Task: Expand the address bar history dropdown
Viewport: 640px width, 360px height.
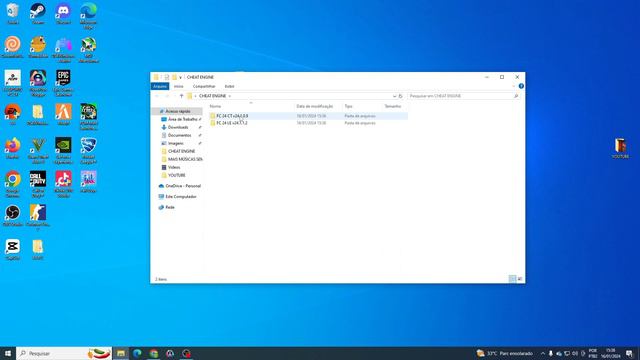Action: click(x=394, y=96)
